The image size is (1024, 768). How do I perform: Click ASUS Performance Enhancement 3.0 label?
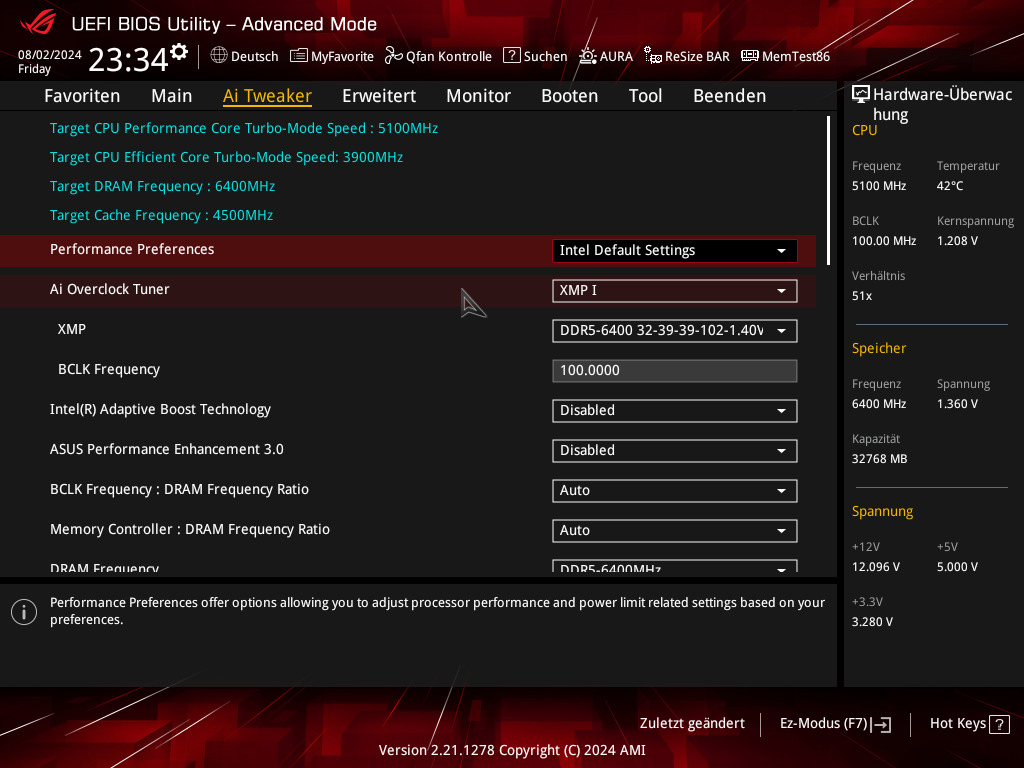167,449
